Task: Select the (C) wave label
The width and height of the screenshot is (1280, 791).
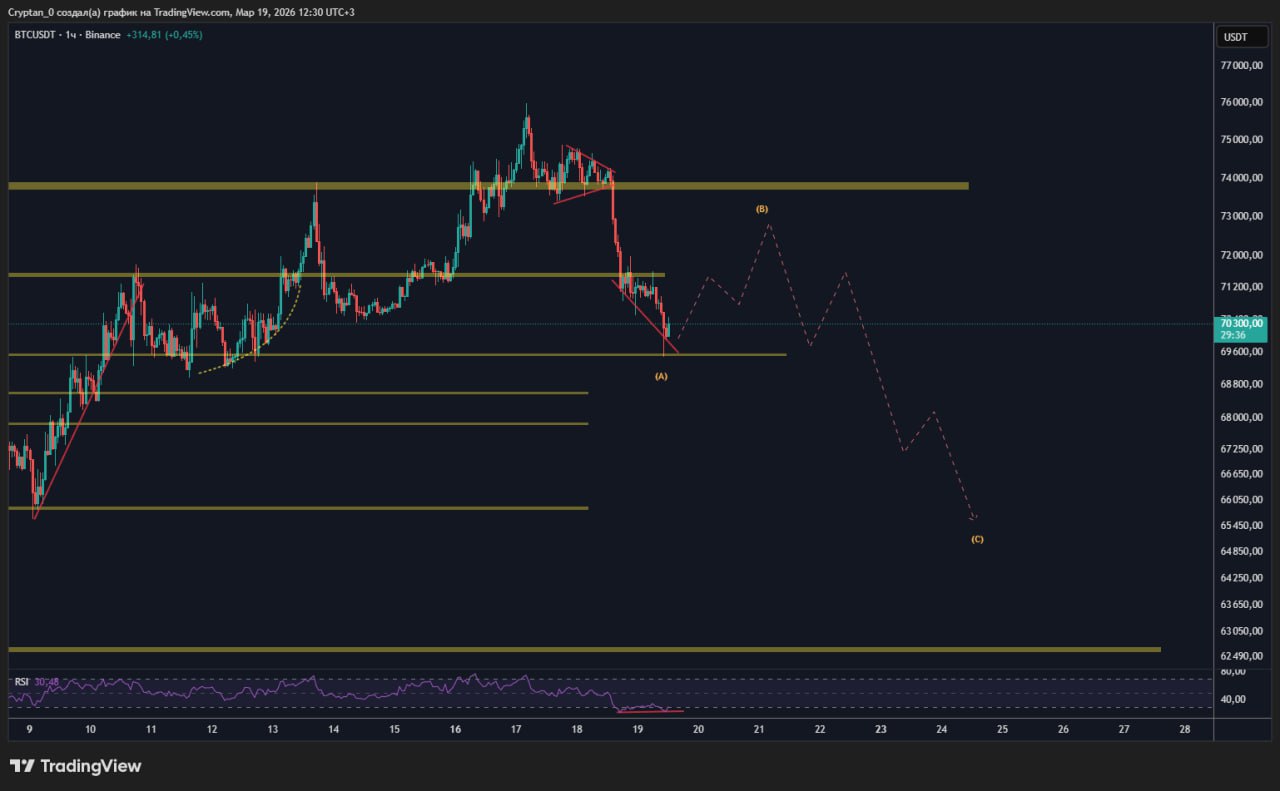Action: click(x=977, y=539)
